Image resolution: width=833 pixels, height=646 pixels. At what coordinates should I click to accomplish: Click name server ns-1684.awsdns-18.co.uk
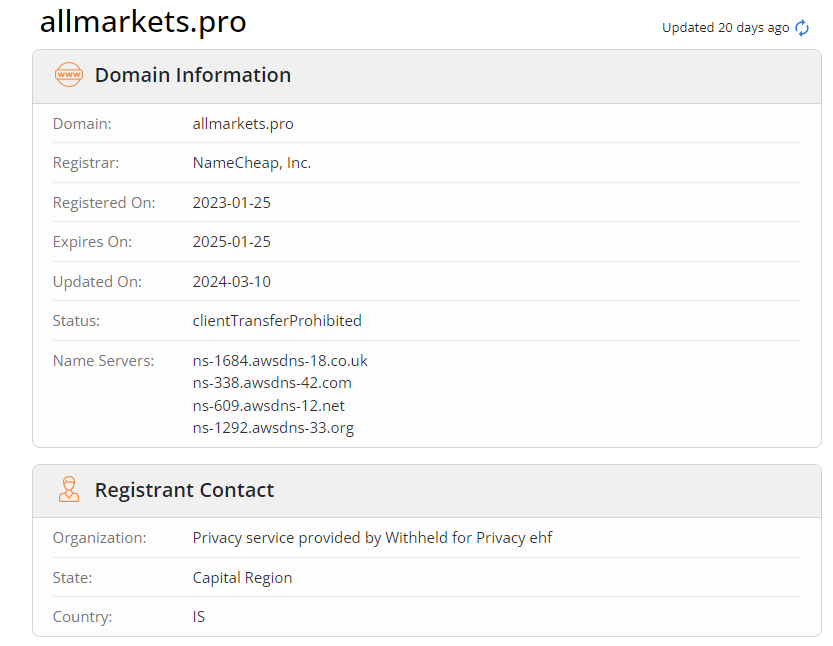280,361
